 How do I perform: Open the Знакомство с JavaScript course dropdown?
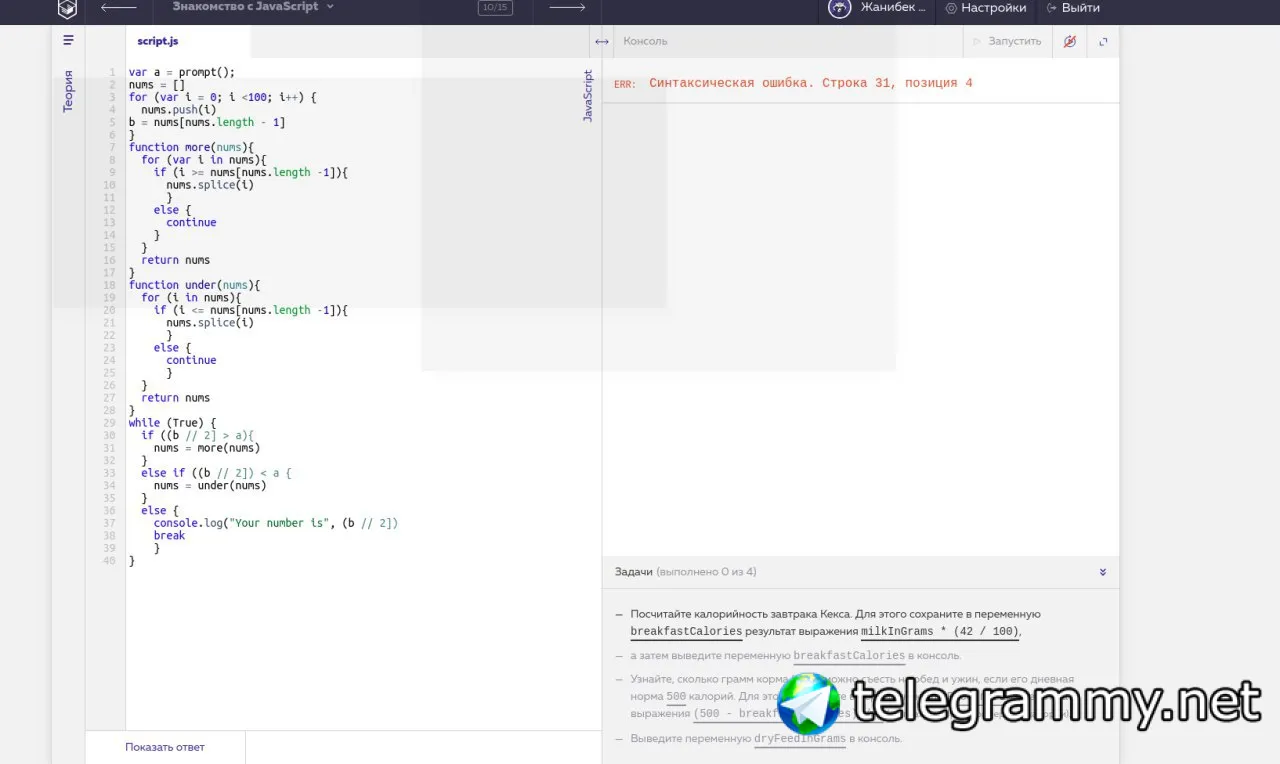pos(253,7)
